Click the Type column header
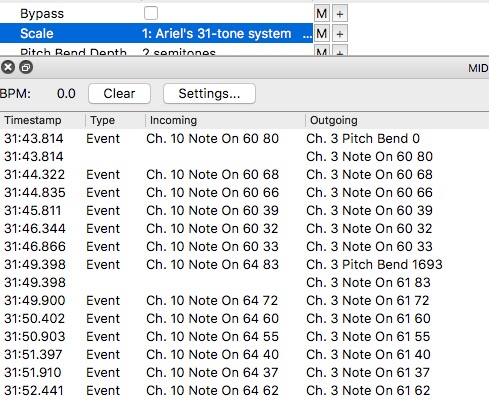Image resolution: width=489 pixels, height=419 pixels. [x=103, y=120]
